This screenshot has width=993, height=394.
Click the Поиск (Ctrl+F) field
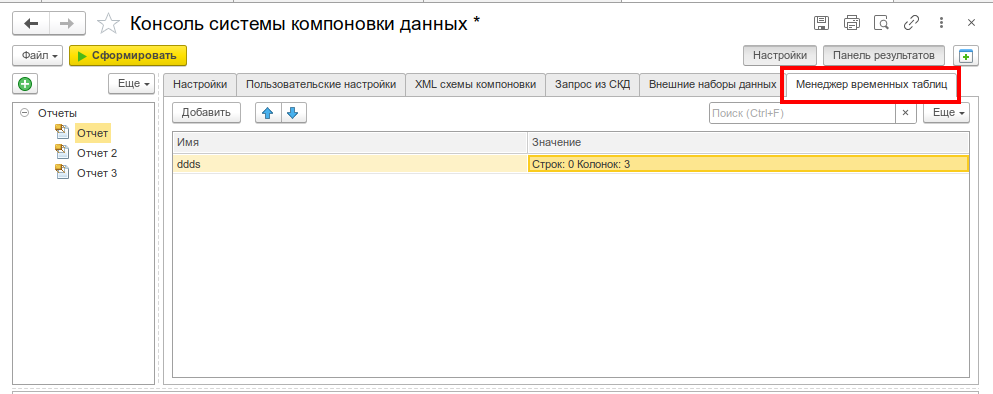pos(802,113)
